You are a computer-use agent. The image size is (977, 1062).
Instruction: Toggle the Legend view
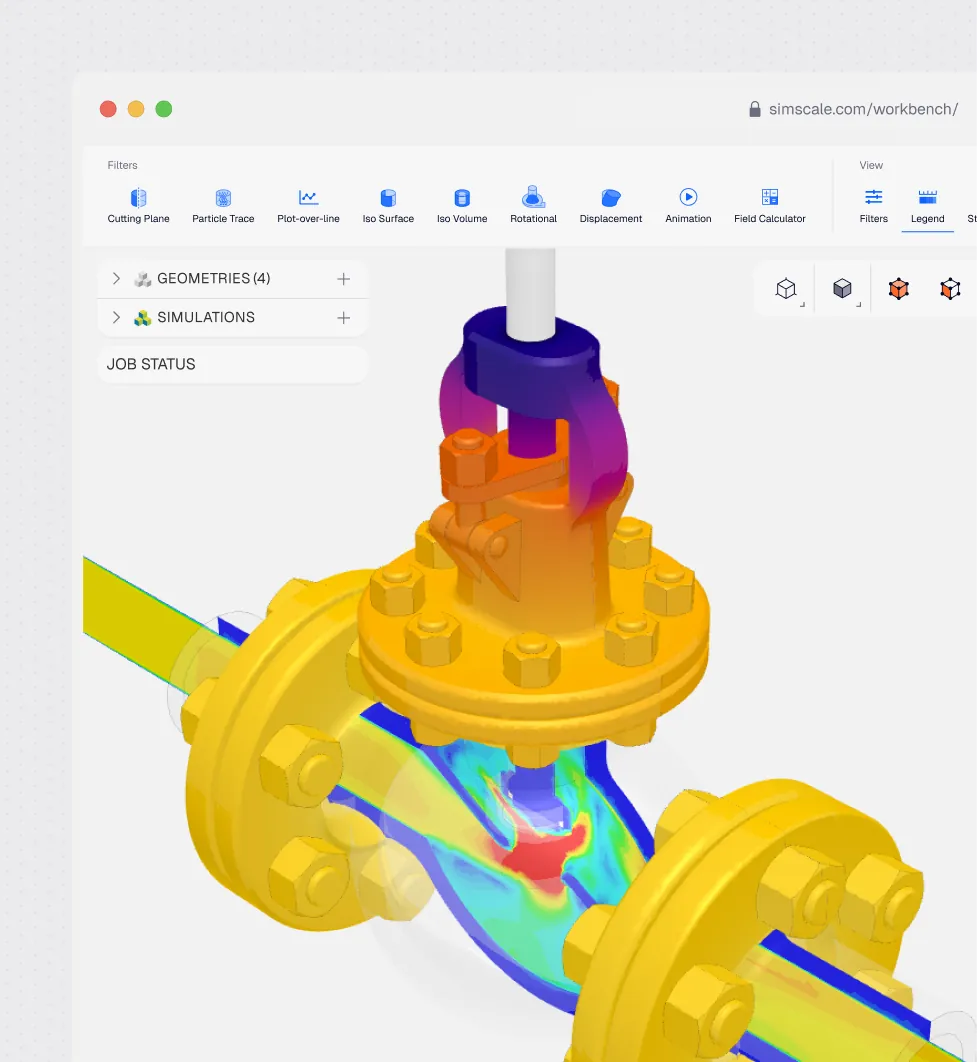pyautogui.click(x=928, y=206)
